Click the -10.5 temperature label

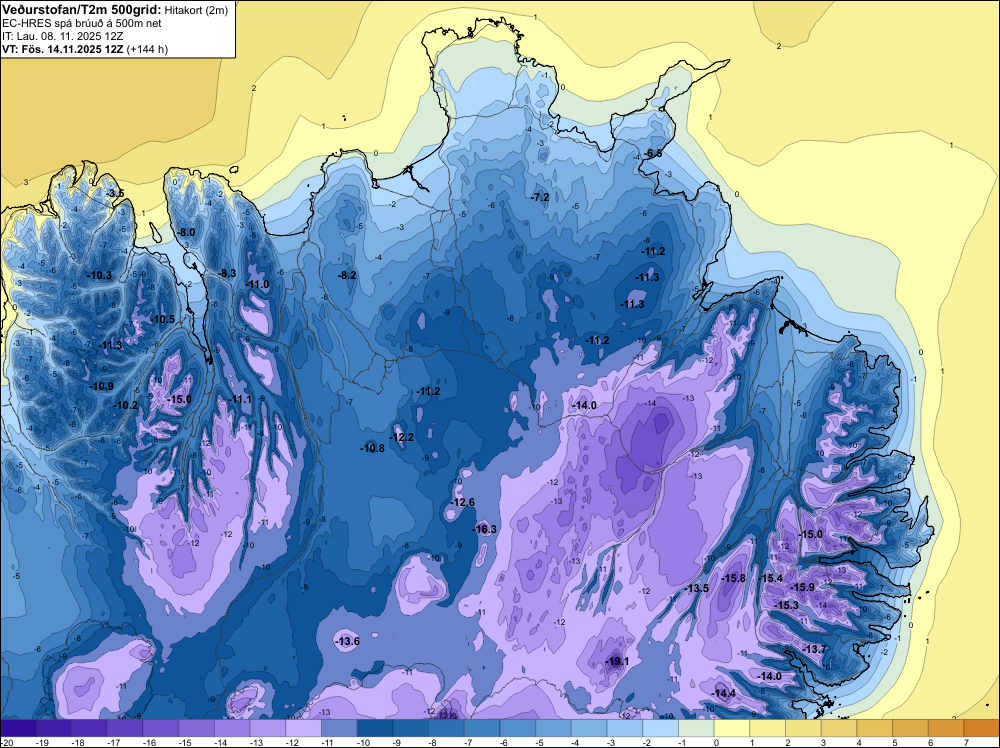tap(163, 319)
